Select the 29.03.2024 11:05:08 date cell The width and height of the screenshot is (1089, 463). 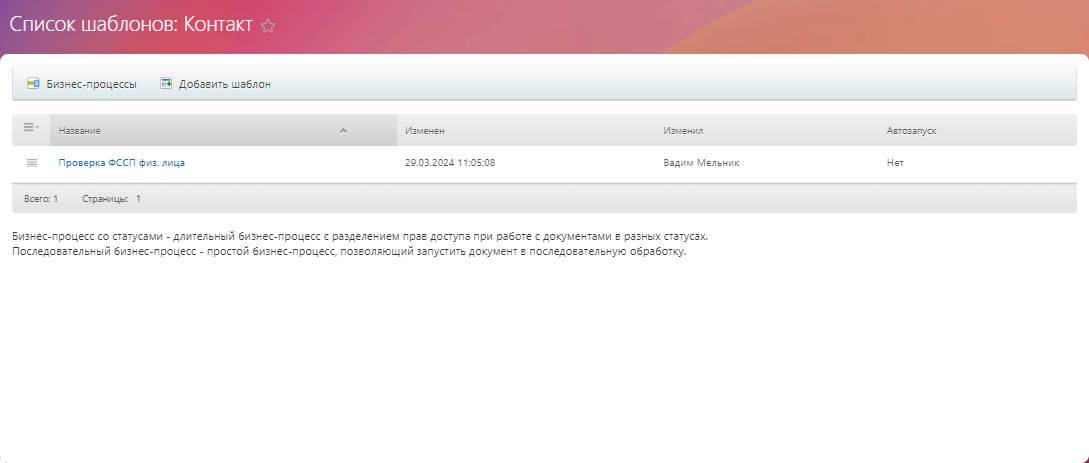coord(450,163)
